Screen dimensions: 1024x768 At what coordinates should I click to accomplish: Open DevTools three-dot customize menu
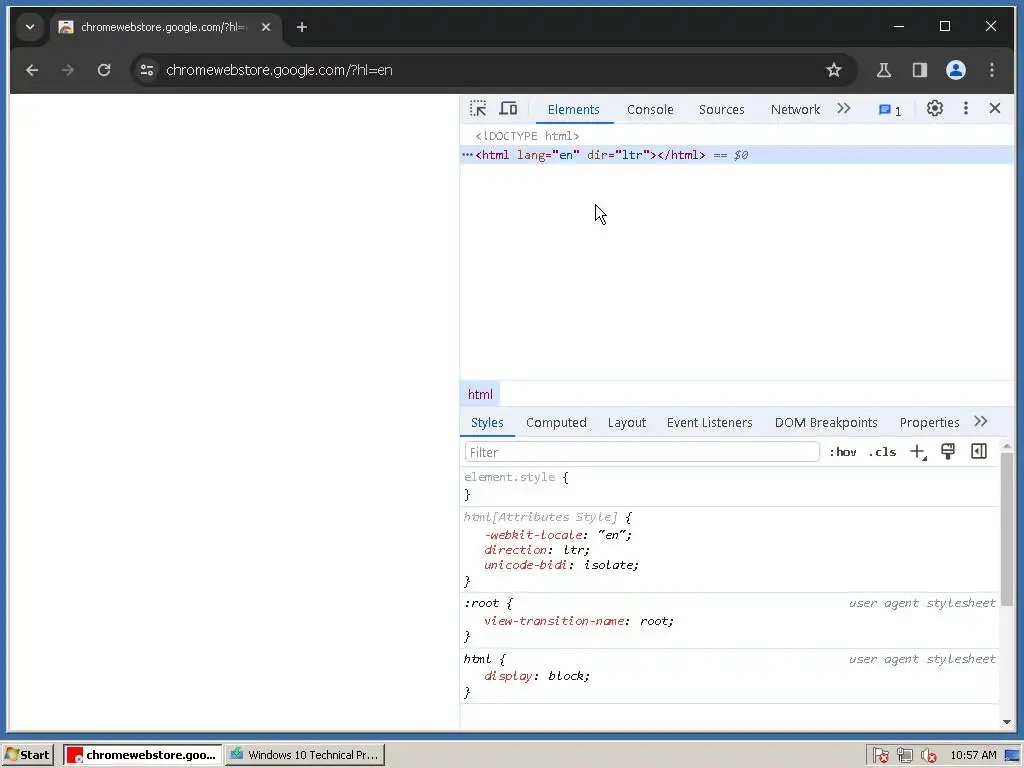click(x=966, y=108)
